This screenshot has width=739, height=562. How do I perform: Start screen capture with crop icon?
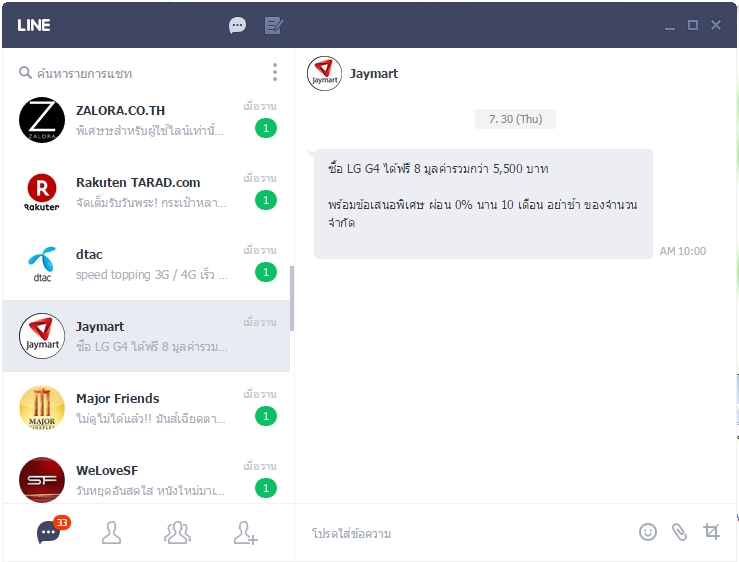(x=711, y=531)
